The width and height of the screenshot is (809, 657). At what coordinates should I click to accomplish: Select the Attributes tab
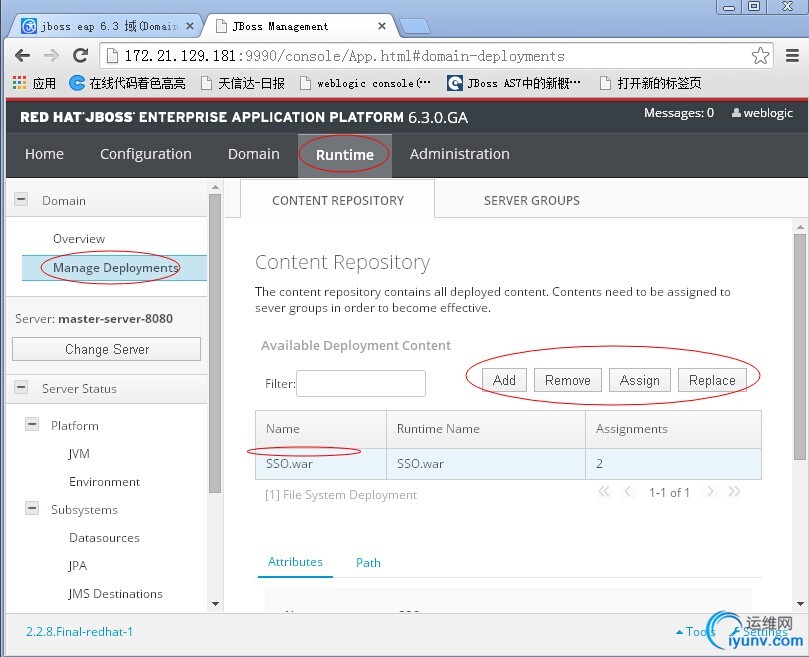click(295, 562)
